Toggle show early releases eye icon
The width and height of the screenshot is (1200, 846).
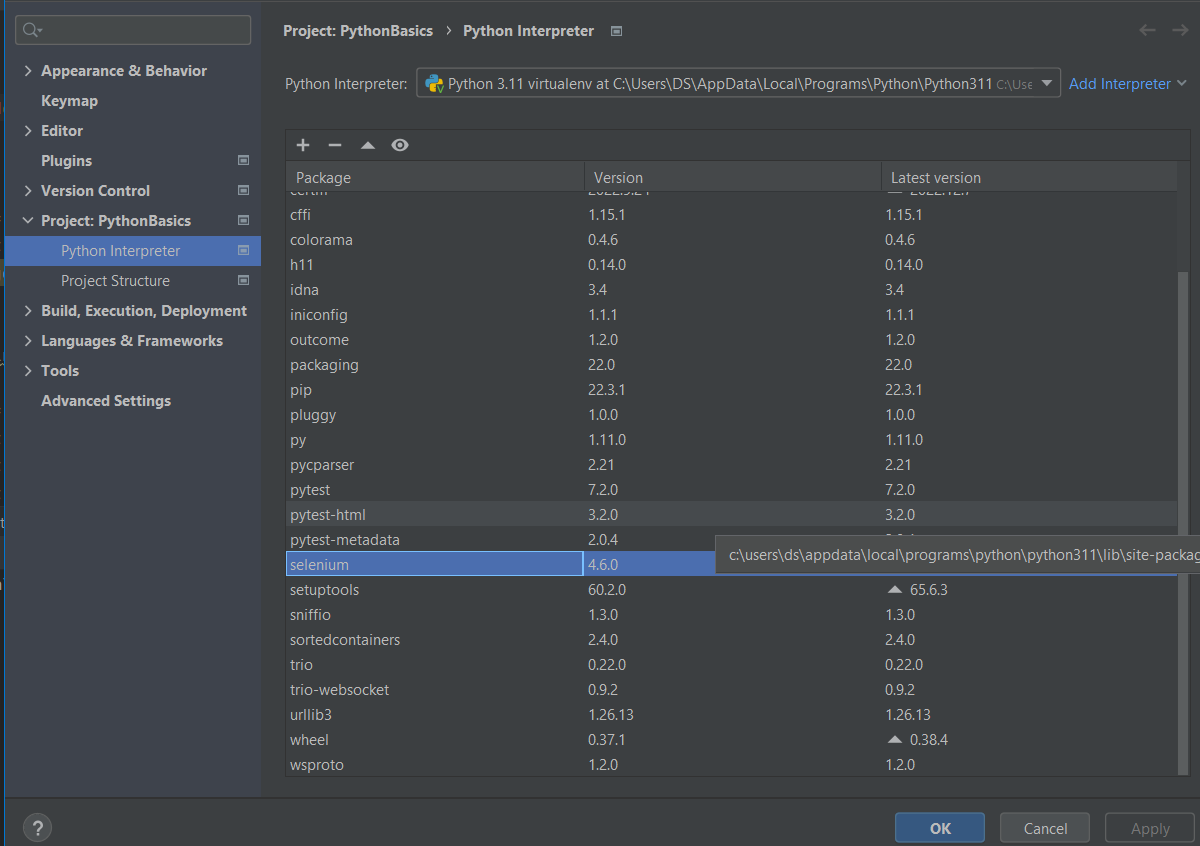[400, 145]
